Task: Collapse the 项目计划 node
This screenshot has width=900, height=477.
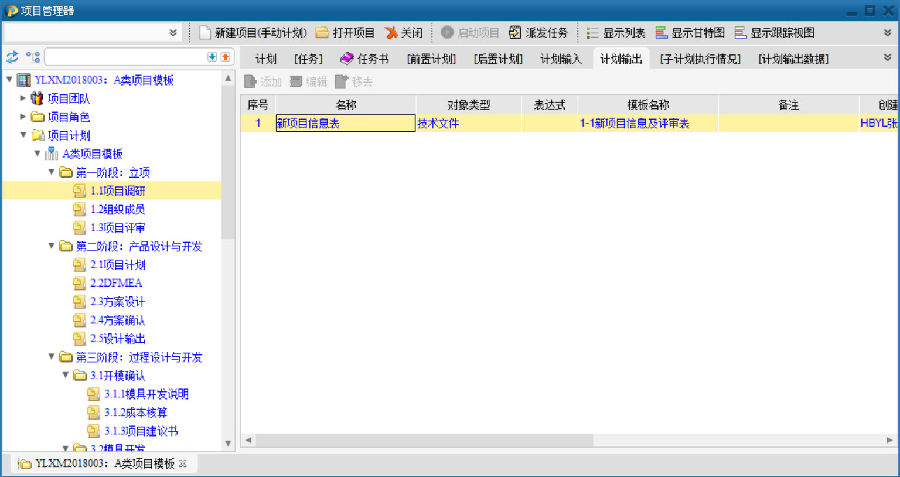Action: [x=23, y=135]
